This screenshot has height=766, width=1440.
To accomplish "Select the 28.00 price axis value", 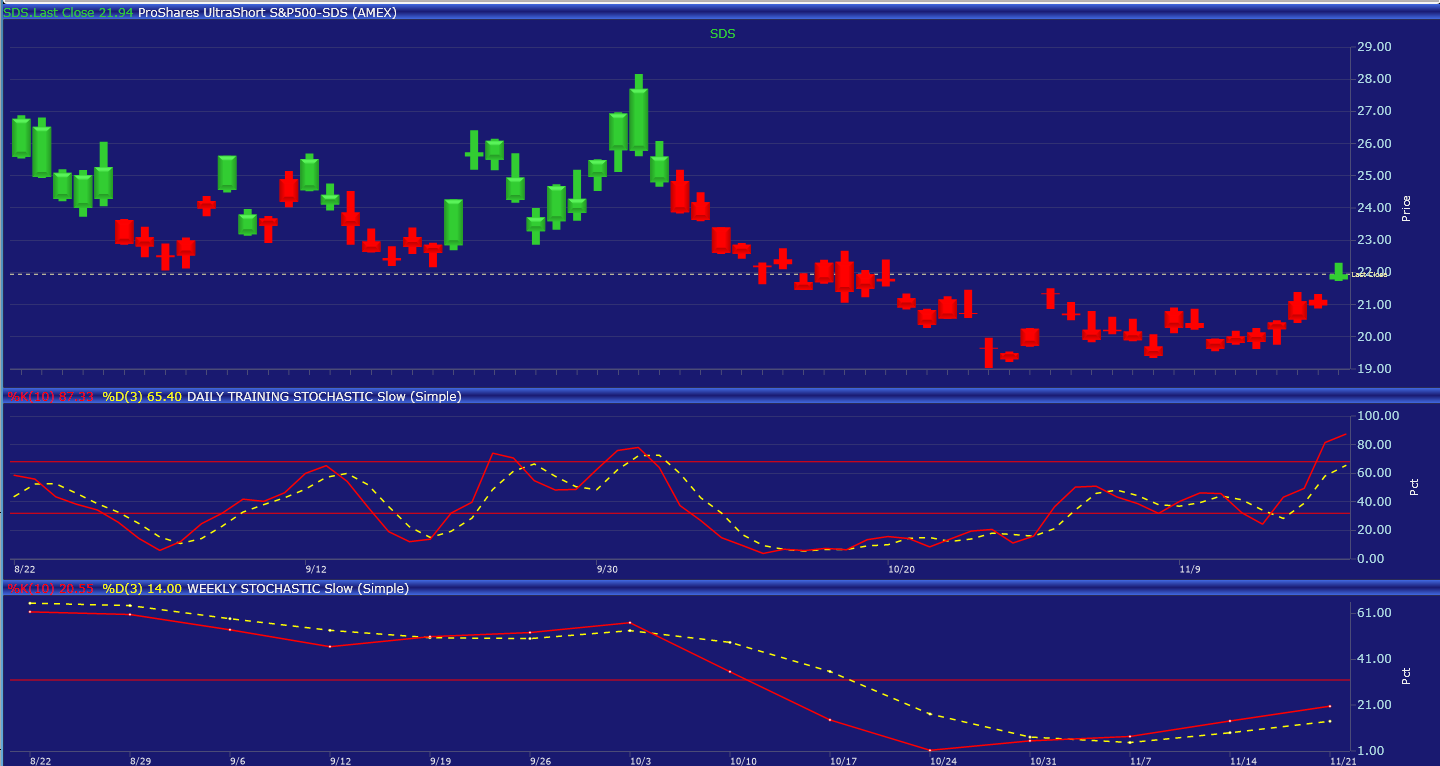I will 1374,79.
